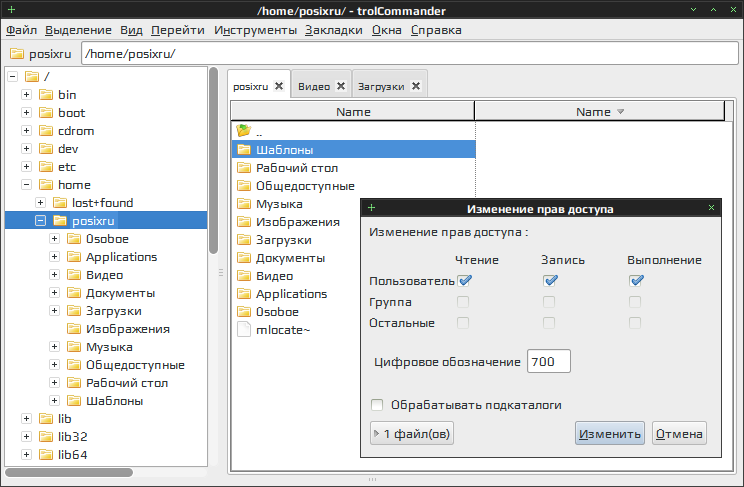The height and width of the screenshot is (487, 744).
Task: Click the left Name column header
Action: pyautogui.click(x=353, y=112)
